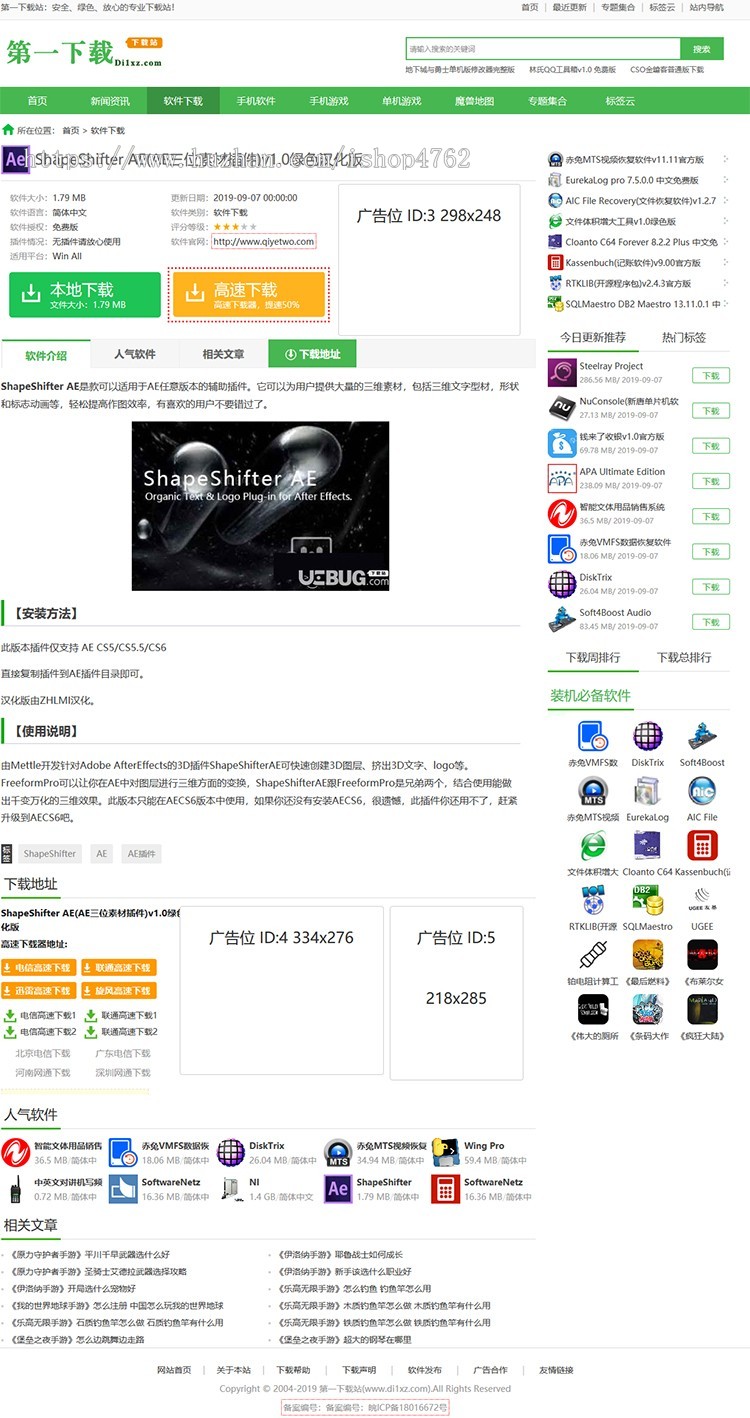
Task: Click the NI icon in bottom 人气软件 section
Action: click(230, 1188)
